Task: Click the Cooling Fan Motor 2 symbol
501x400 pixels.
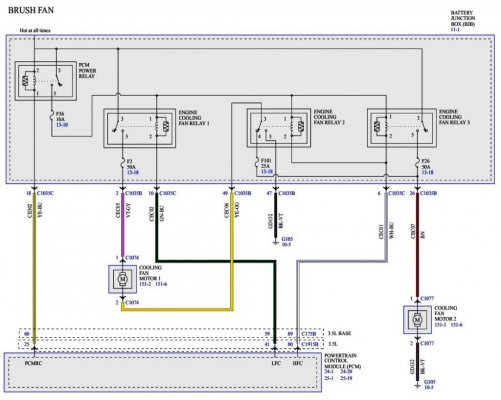Action: point(417,320)
